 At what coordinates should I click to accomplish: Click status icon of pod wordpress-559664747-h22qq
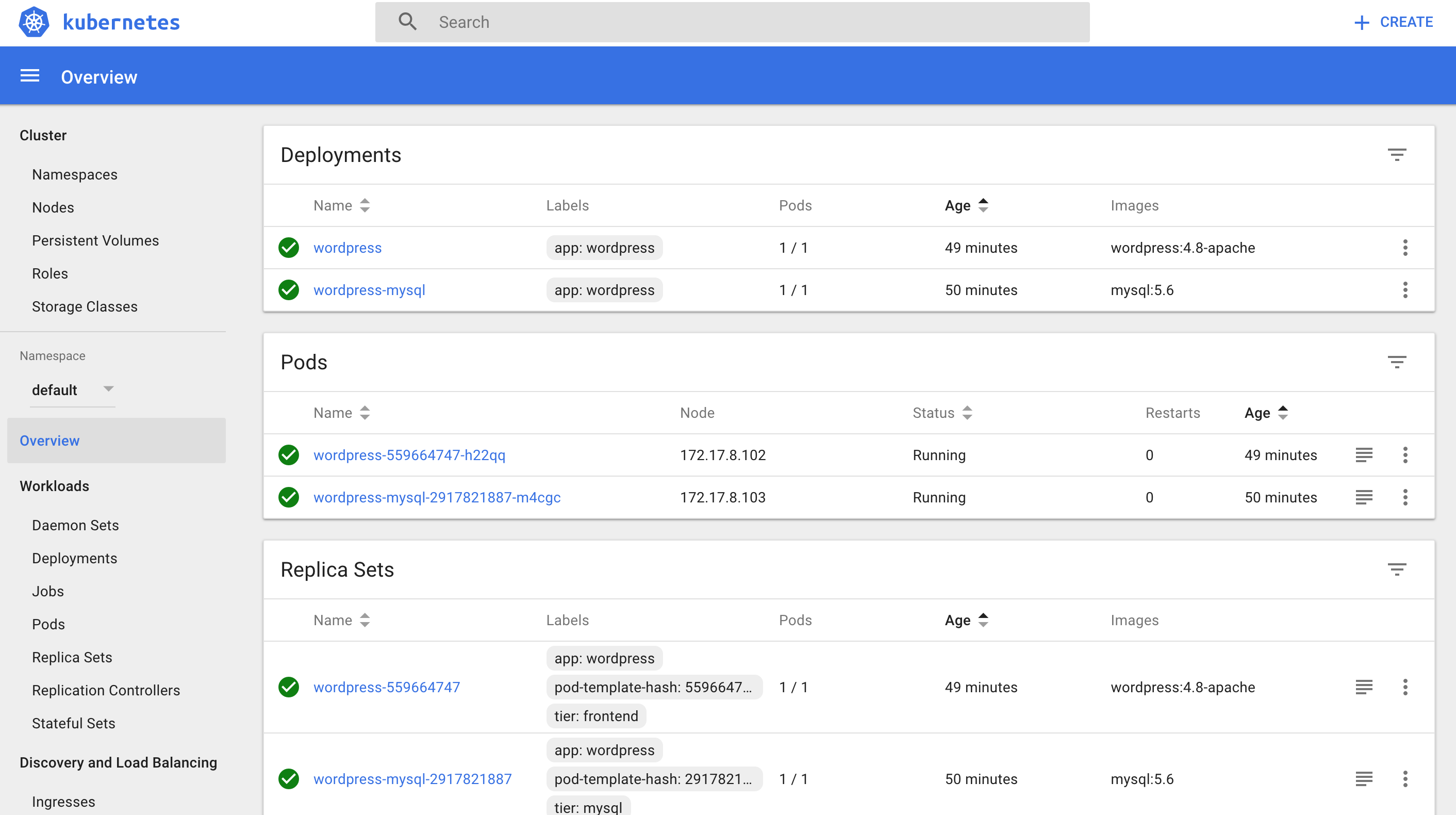pos(289,455)
